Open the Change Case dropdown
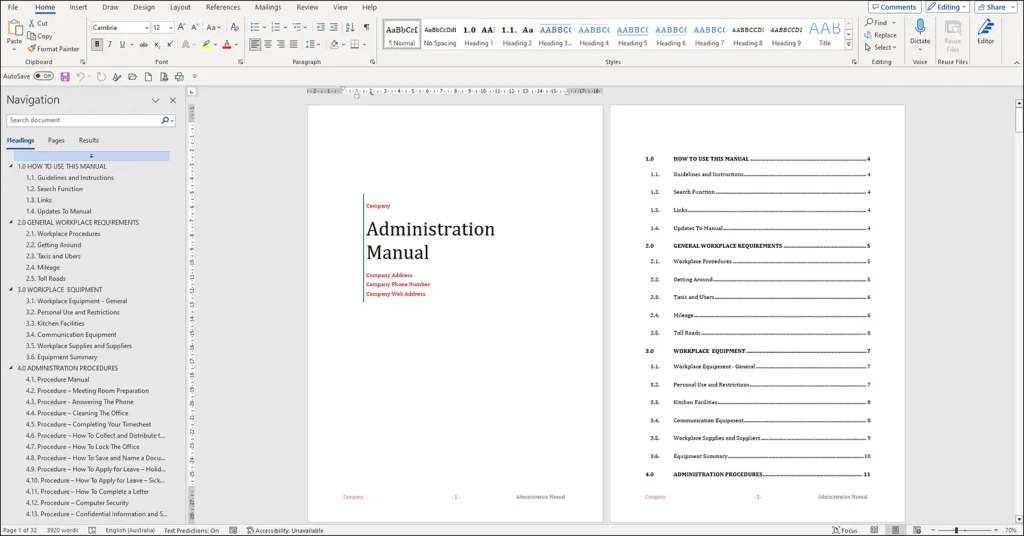 (x=213, y=27)
